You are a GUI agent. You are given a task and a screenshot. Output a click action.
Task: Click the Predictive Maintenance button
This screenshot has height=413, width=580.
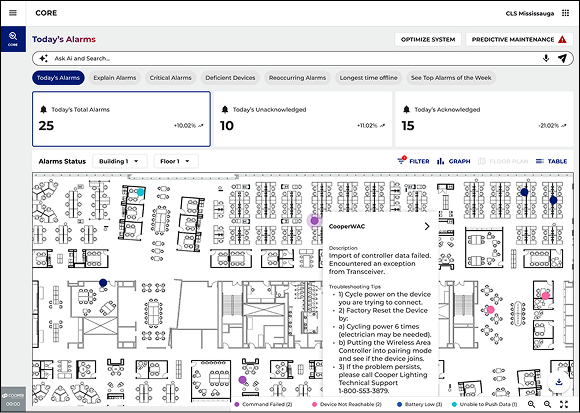click(x=519, y=39)
